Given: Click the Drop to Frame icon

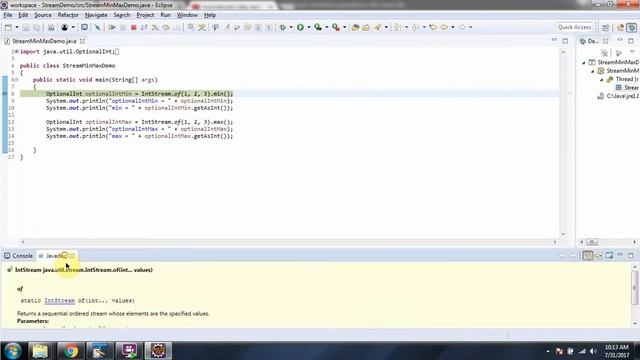Looking at the screenshot, I should coord(191,27).
